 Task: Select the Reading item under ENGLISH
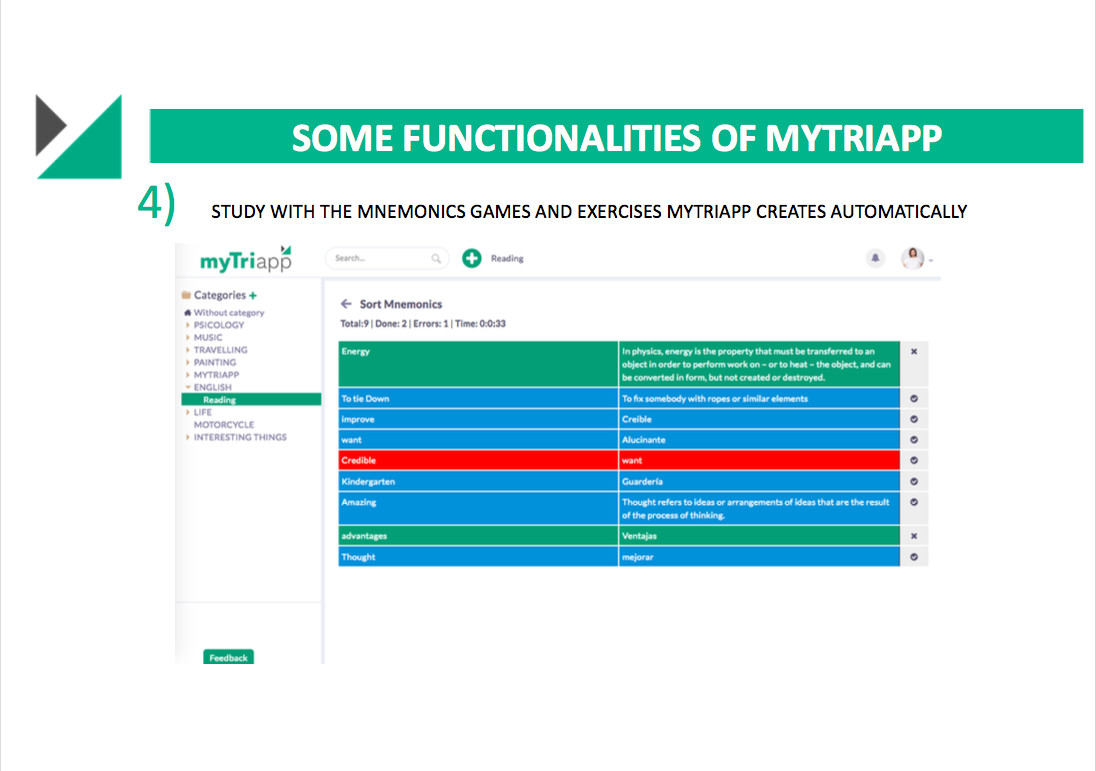pos(219,400)
